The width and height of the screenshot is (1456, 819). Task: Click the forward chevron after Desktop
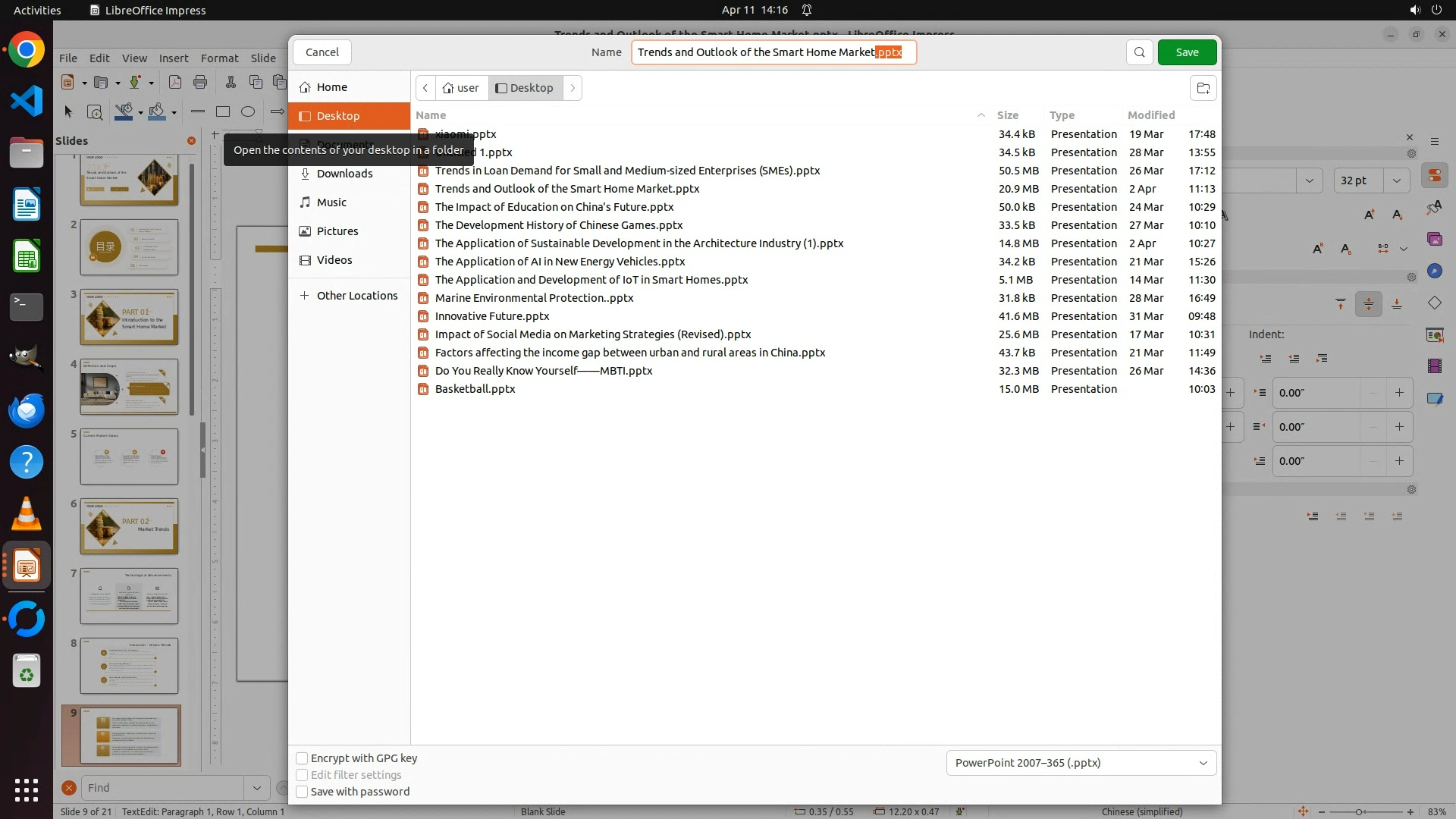pos(573,88)
